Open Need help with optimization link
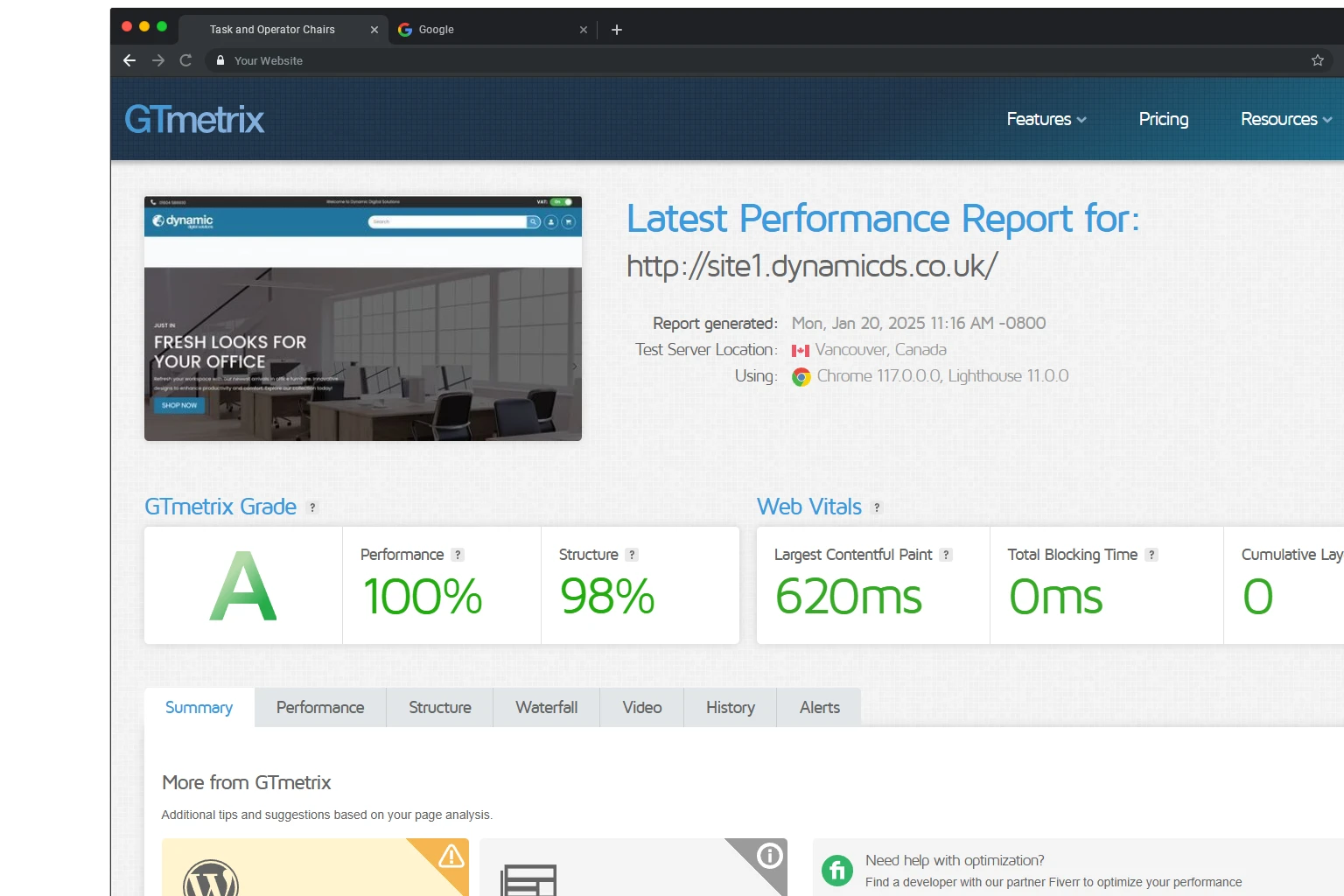 tap(955, 860)
